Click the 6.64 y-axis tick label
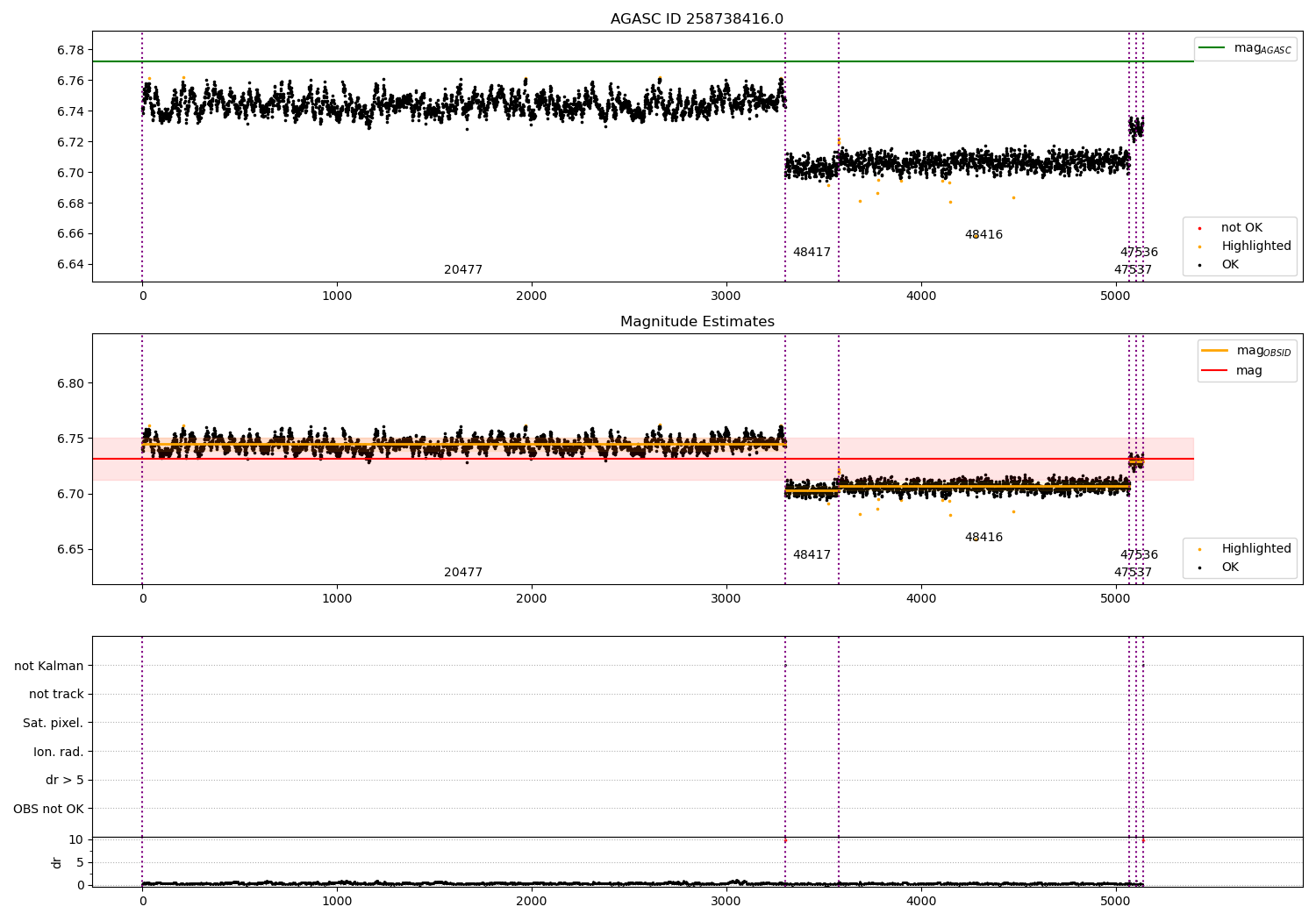Viewport: 1316px width, 921px height. coord(71,265)
